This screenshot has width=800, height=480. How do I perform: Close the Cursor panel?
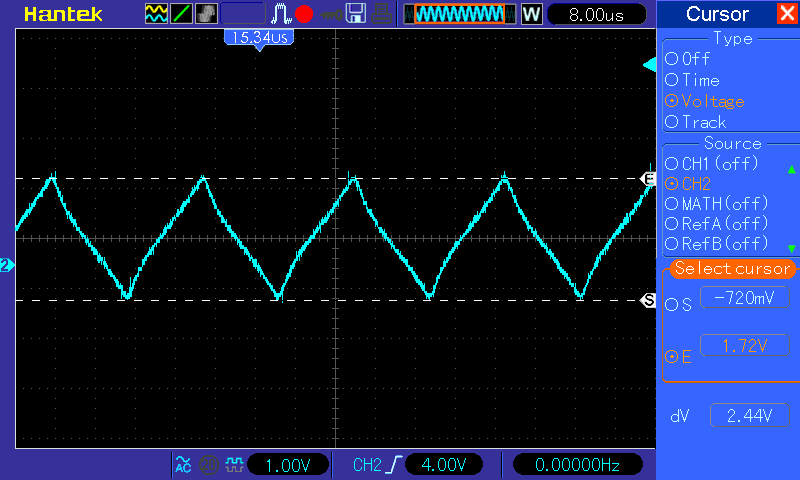pyautogui.click(x=786, y=14)
